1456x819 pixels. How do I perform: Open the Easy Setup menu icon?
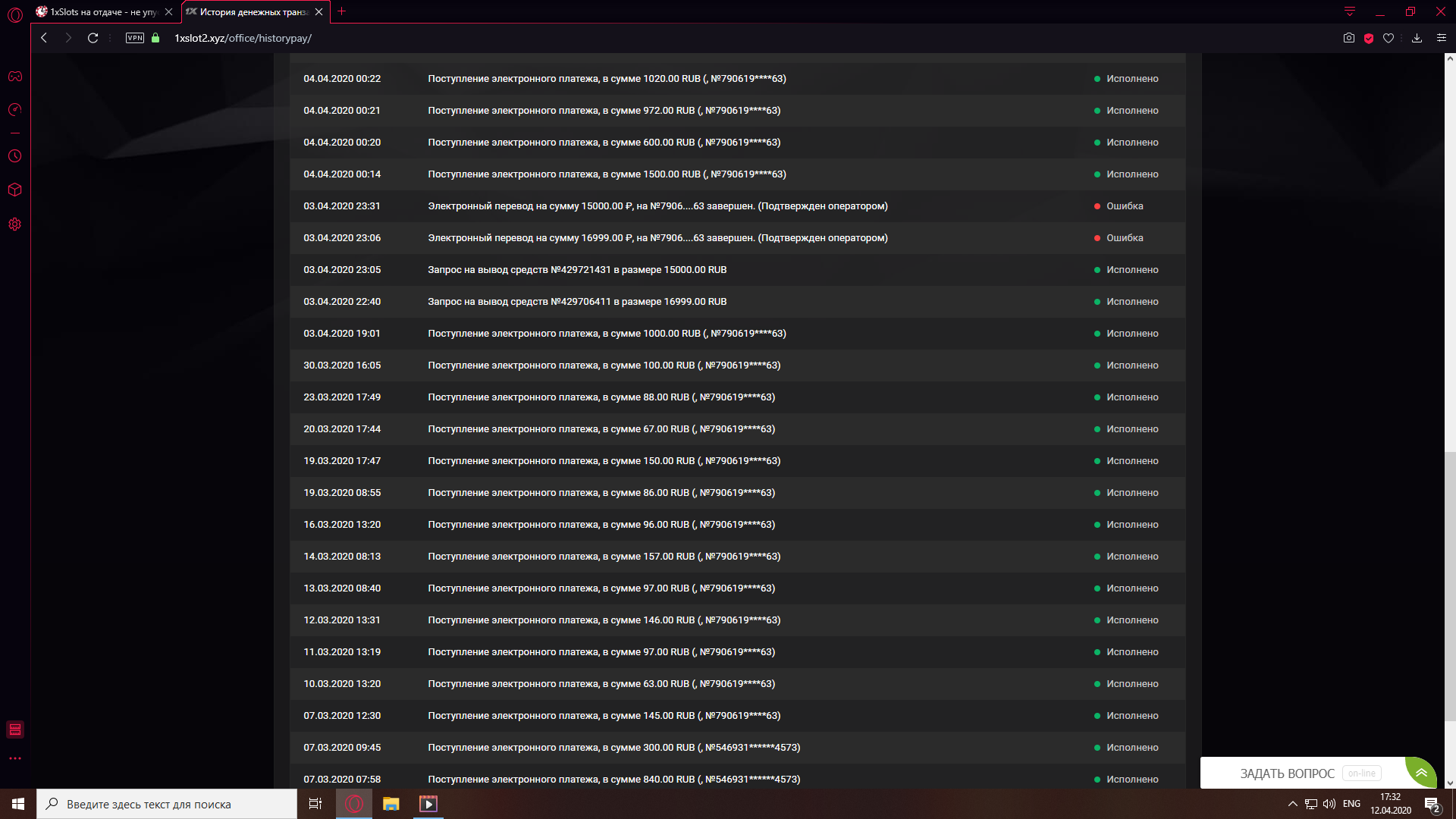pyautogui.click(x=1442, y=38)
